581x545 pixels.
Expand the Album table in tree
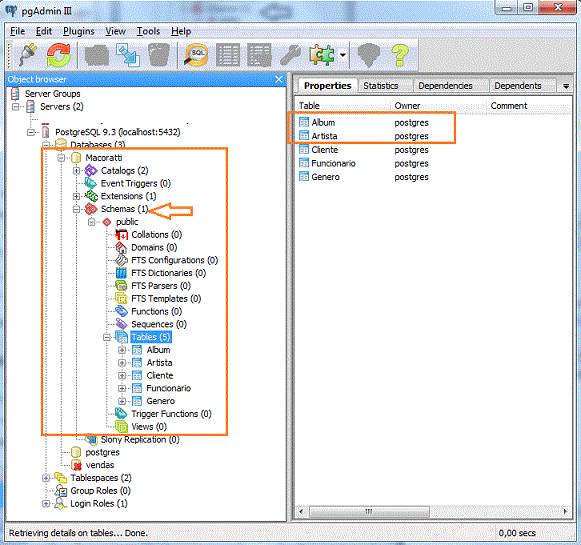(x=122, y=350)
